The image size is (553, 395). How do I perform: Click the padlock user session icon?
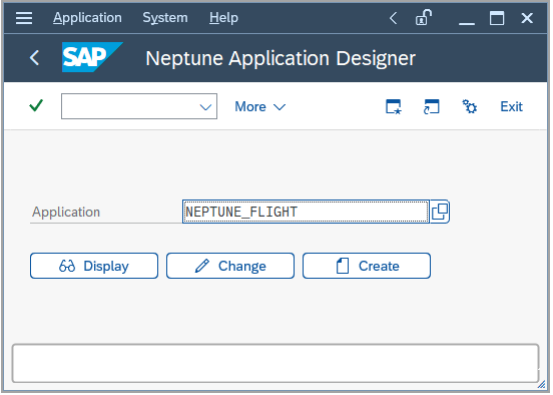point(423,18)
